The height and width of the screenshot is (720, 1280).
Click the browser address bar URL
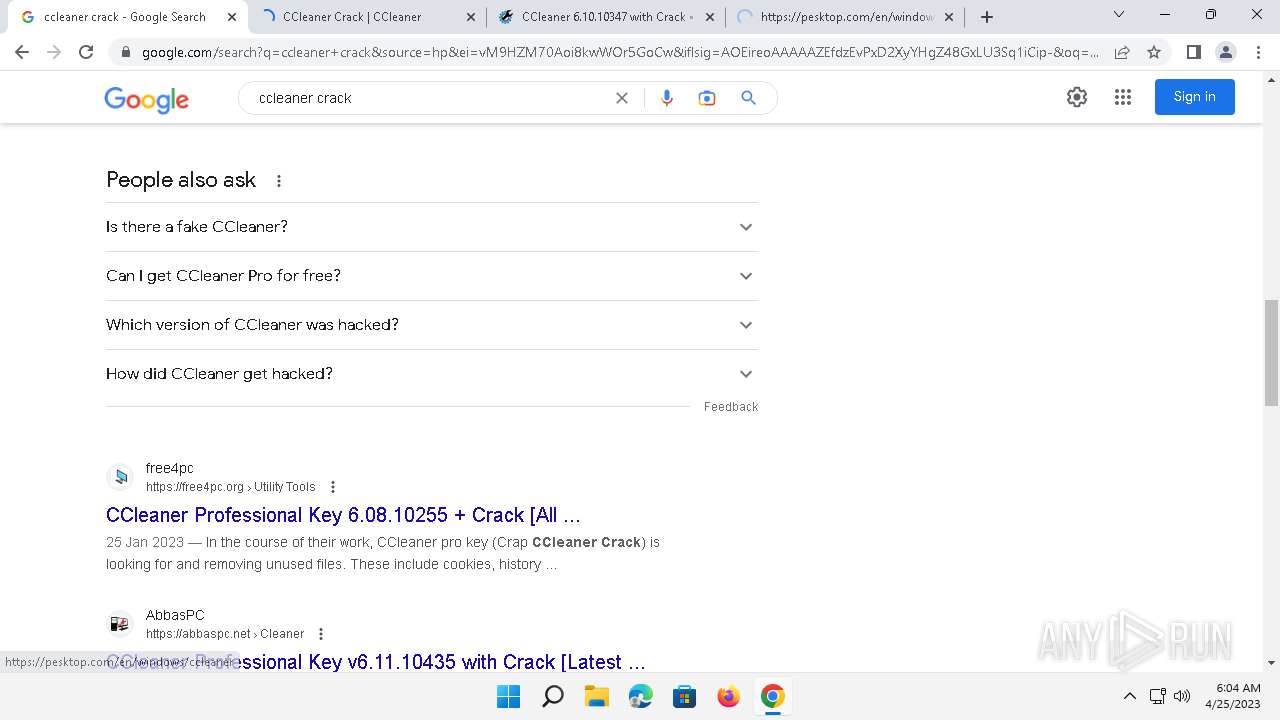(x=620, y=52)
